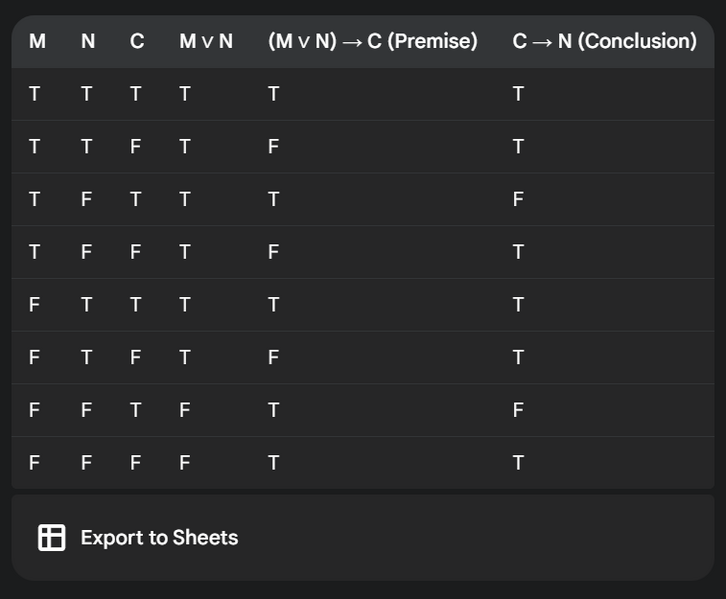Click the Conclusion T value in last row
The height and width of the screenshot is (599, 726).
coord(518,463)
